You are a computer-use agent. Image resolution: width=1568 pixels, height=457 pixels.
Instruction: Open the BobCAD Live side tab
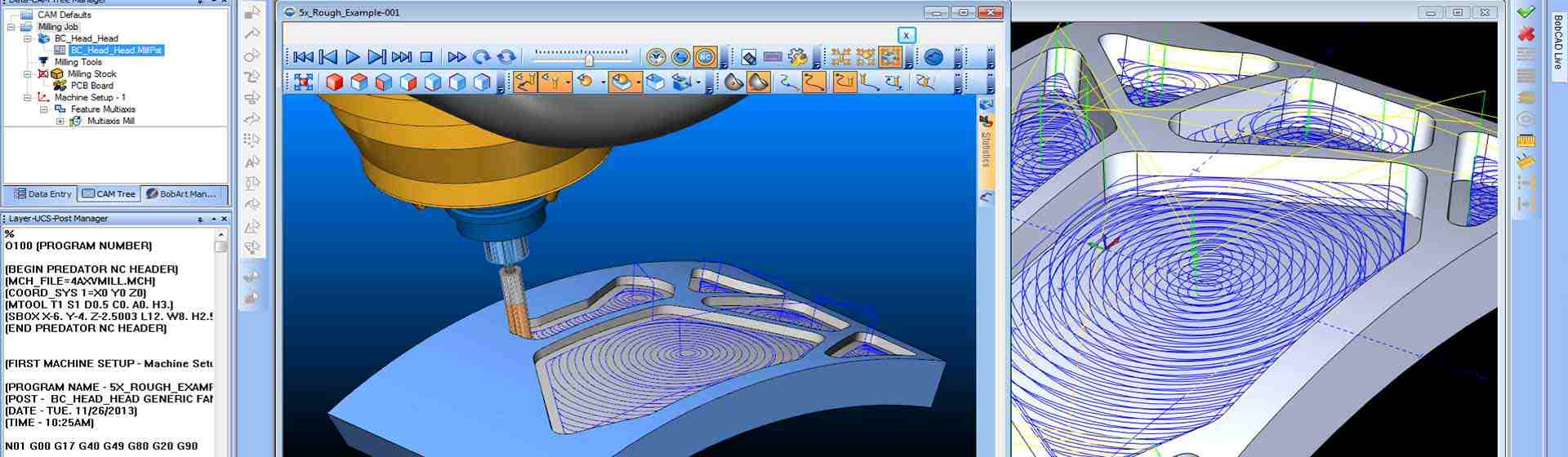[1557, 42]
